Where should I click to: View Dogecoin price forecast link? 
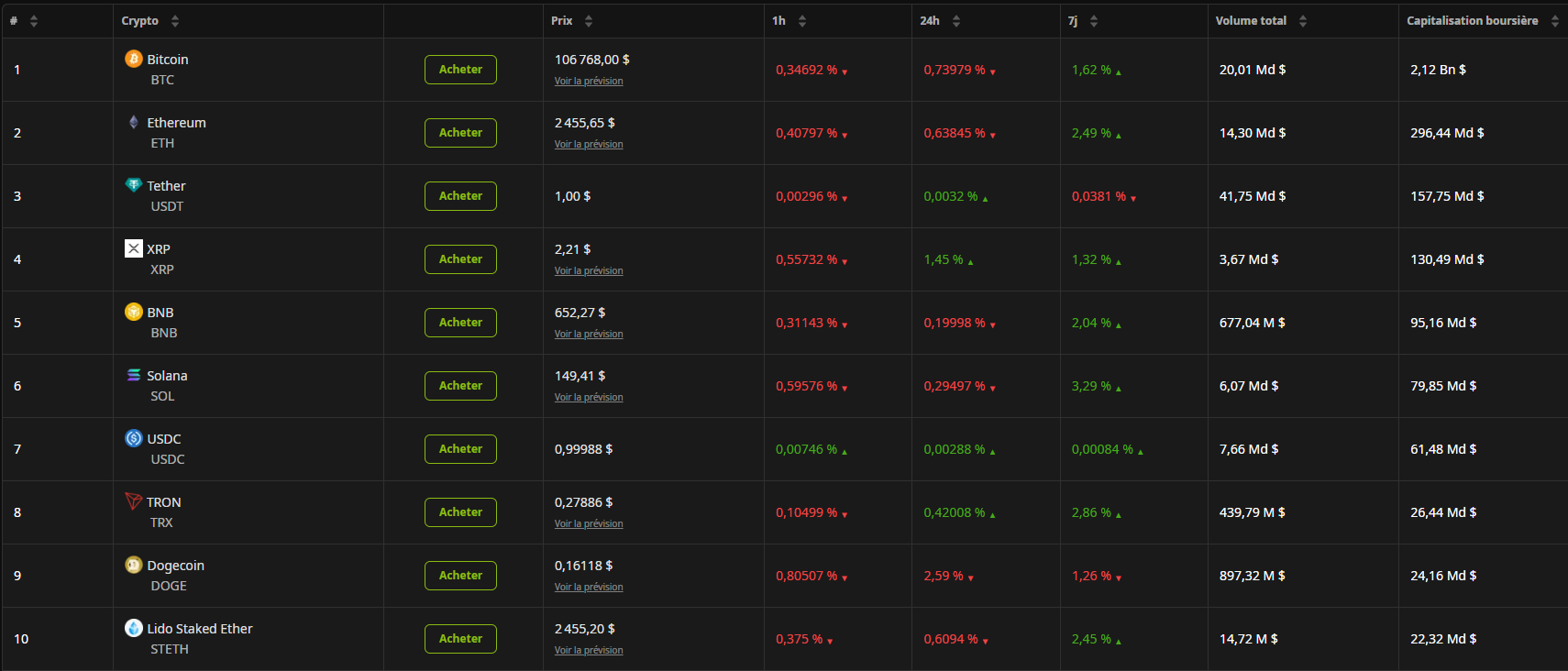pos(589,587)
